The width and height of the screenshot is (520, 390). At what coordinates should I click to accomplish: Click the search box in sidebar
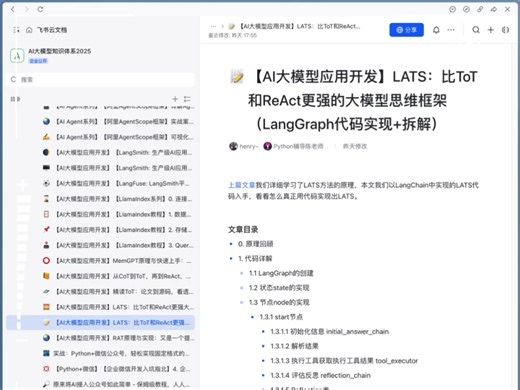101,79
